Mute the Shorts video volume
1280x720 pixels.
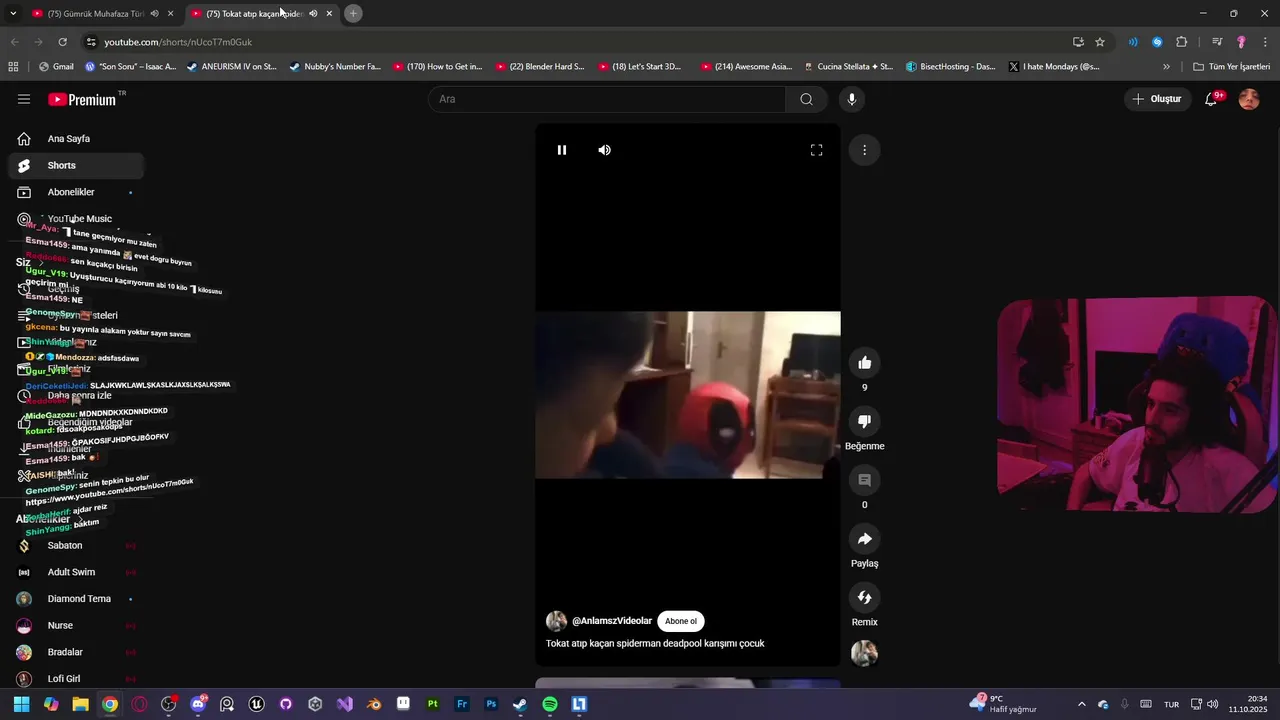click(x=604, y=150)
